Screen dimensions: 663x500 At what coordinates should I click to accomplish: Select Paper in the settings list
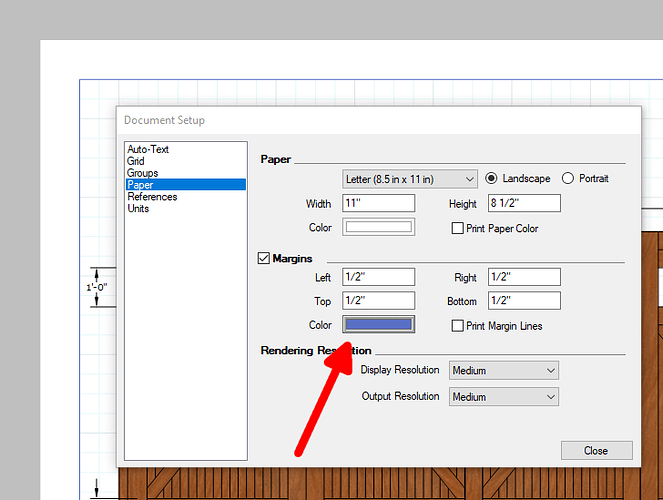(x=186, y=185)
